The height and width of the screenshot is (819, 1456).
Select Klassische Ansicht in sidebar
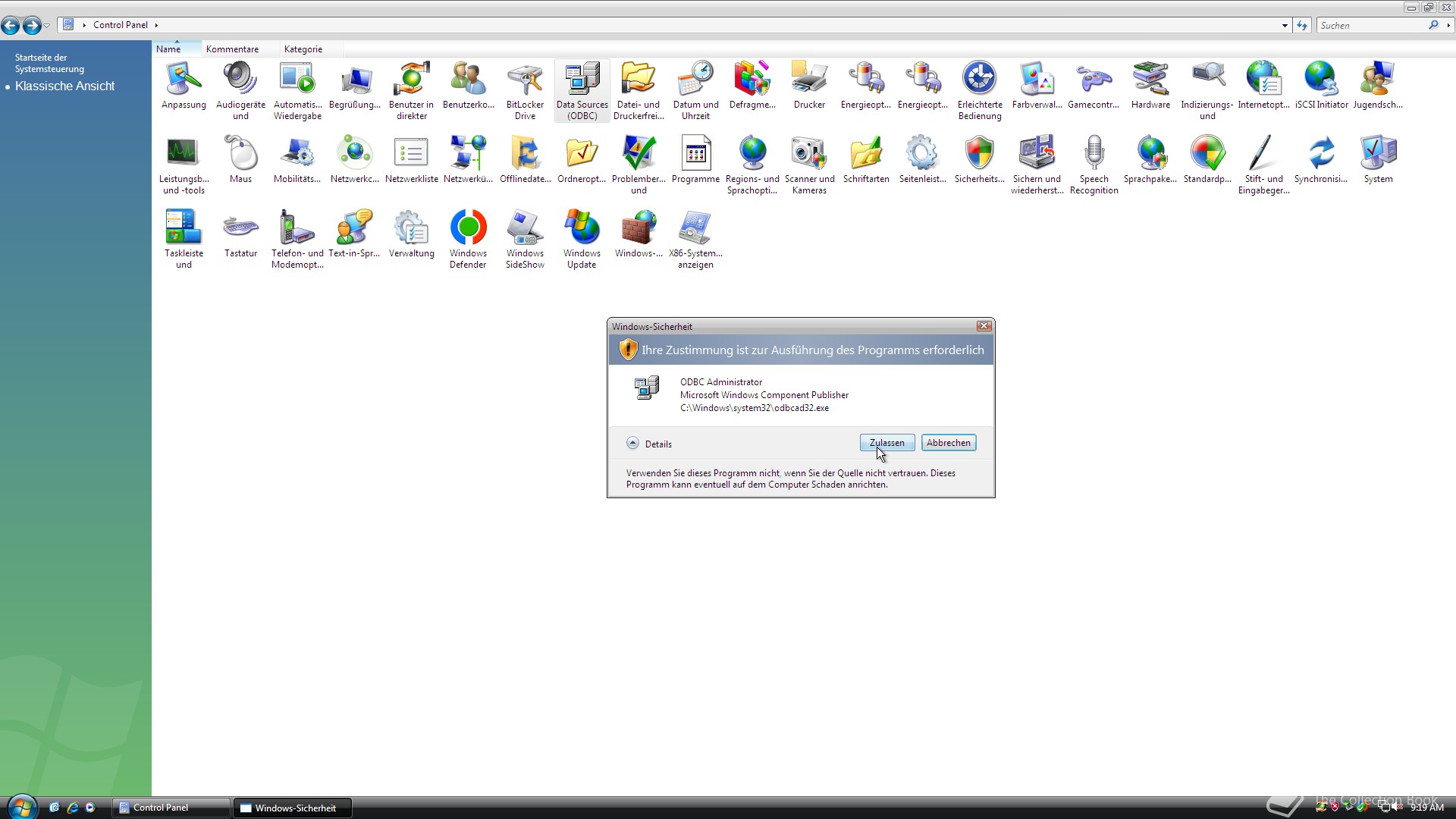point(64,86)
